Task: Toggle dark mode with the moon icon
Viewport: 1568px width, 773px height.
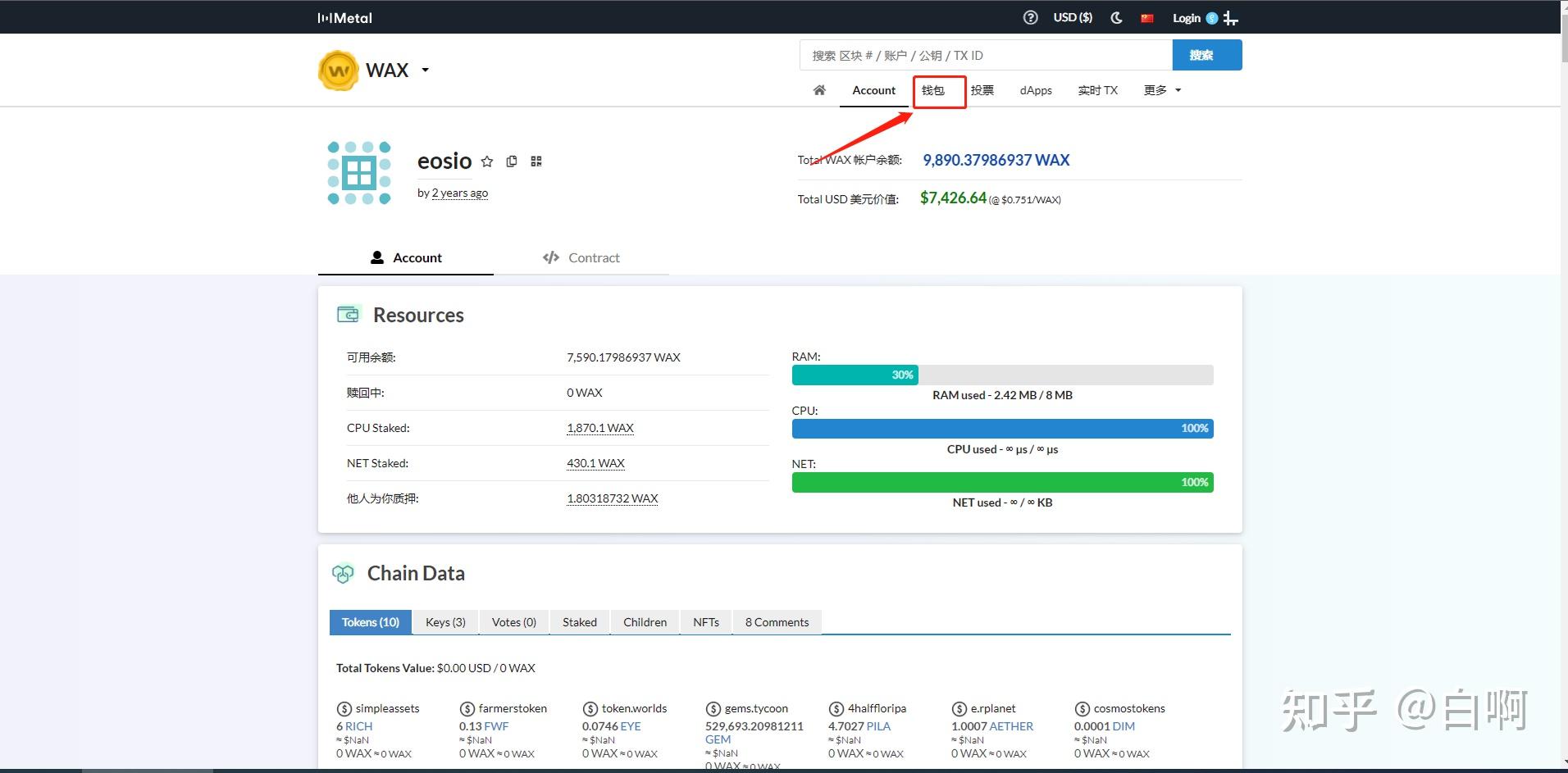Action: pos(1116,17)
